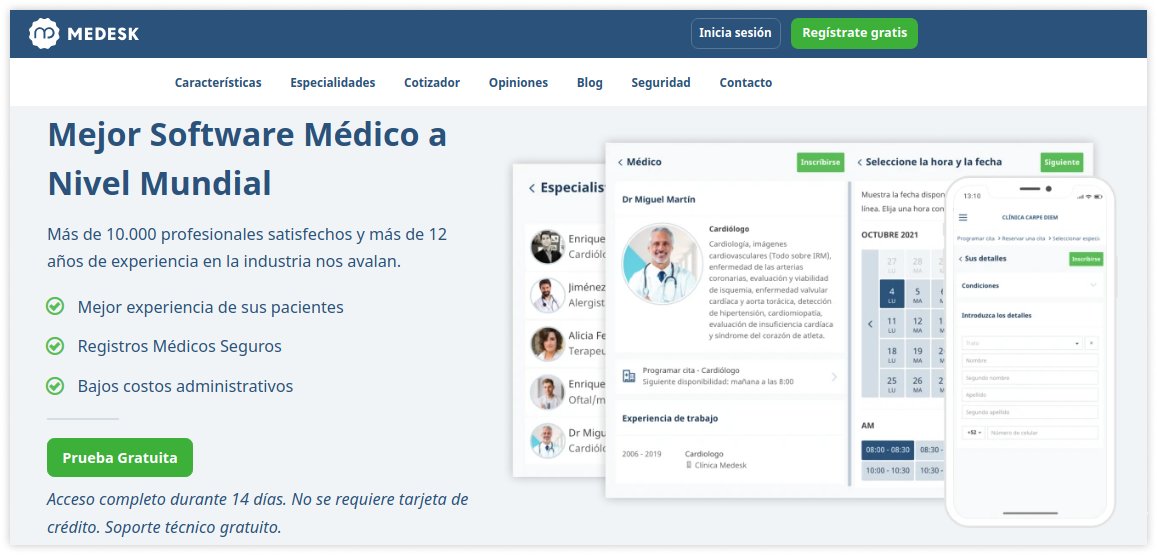This screenshot has height=555, width=1157.
Task: Select calendar day 27 LU
Action: 892,265
